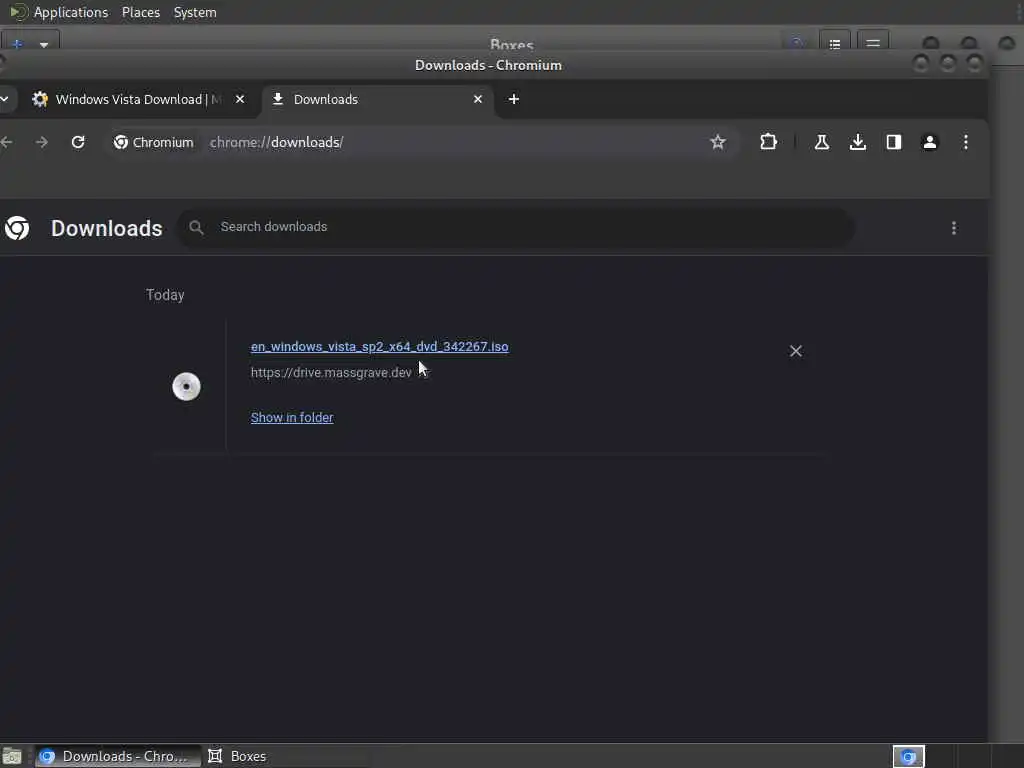
Task: Click Show in folder link
Action: (x=292, y=417)
